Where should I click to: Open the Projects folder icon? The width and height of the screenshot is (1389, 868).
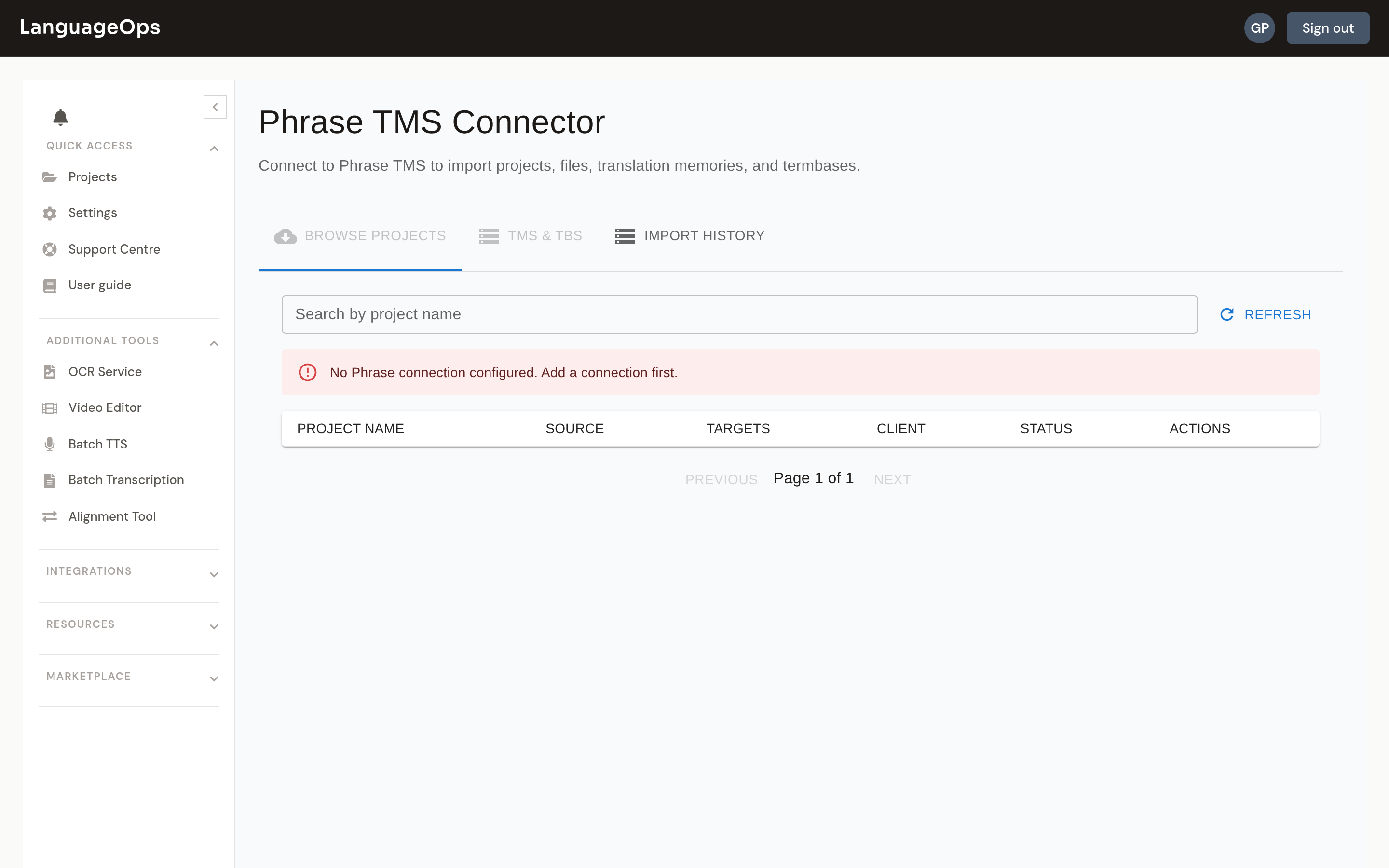(x=49, y=177)
